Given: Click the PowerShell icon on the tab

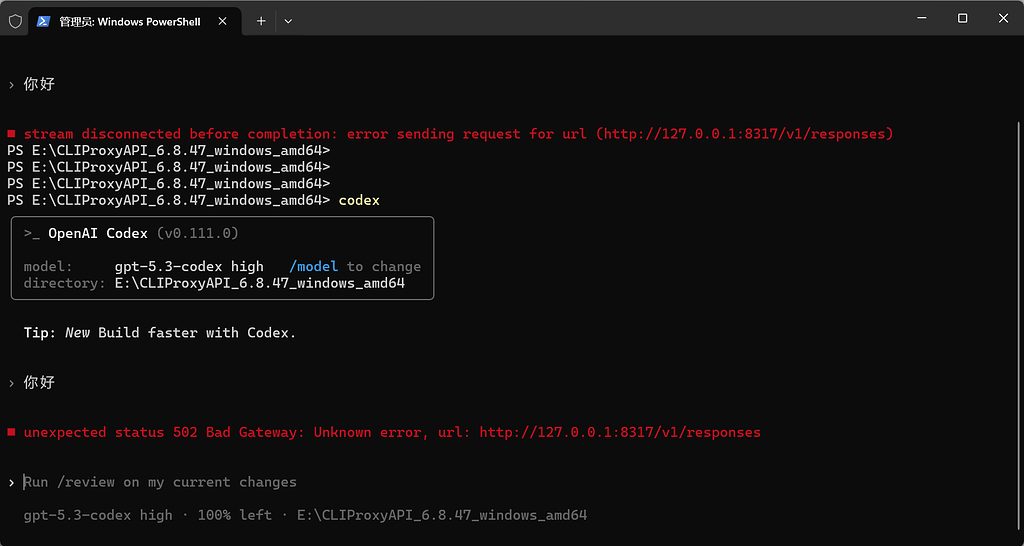Looking at the screenshot, I should pyautogui.click(x=43, y=21).
